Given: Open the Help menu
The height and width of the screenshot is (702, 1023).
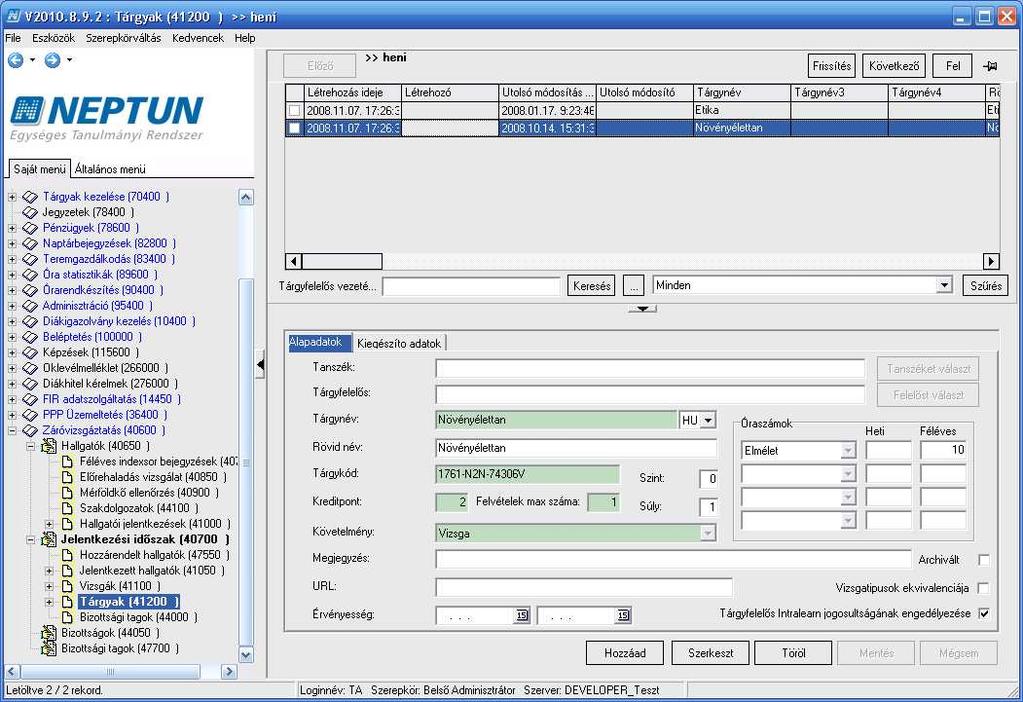Looking at the screenshot, I should coord(245,38).
